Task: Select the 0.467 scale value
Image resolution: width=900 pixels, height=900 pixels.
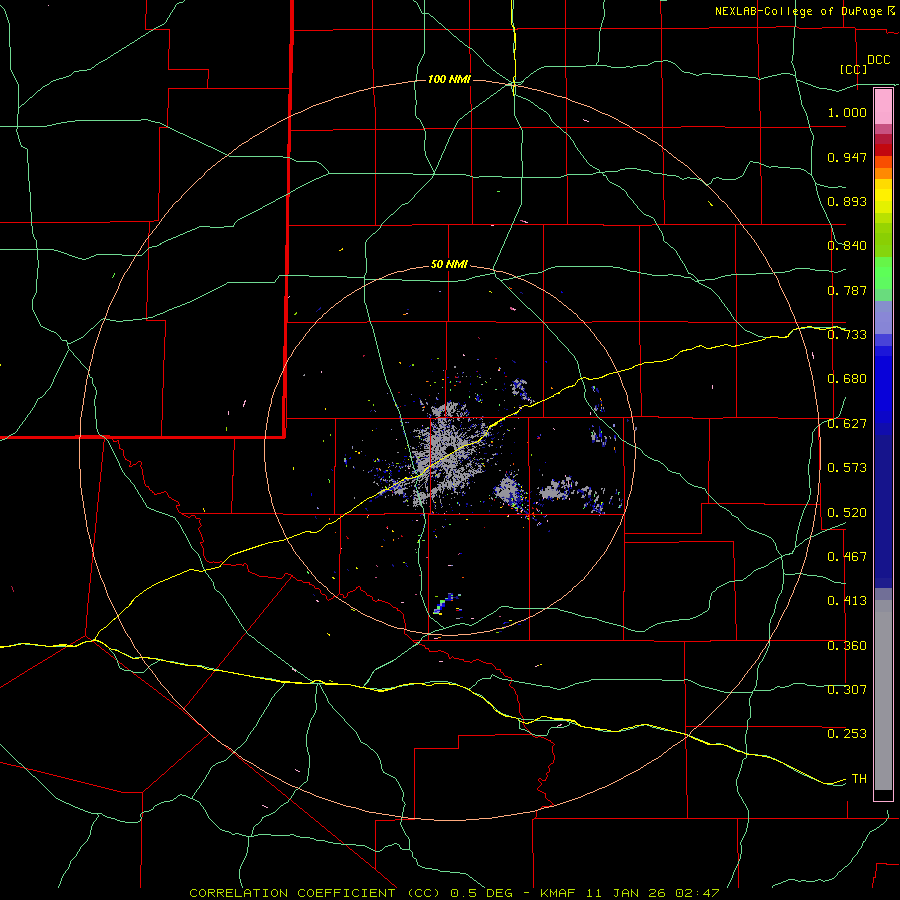Action: click(847, 557)
